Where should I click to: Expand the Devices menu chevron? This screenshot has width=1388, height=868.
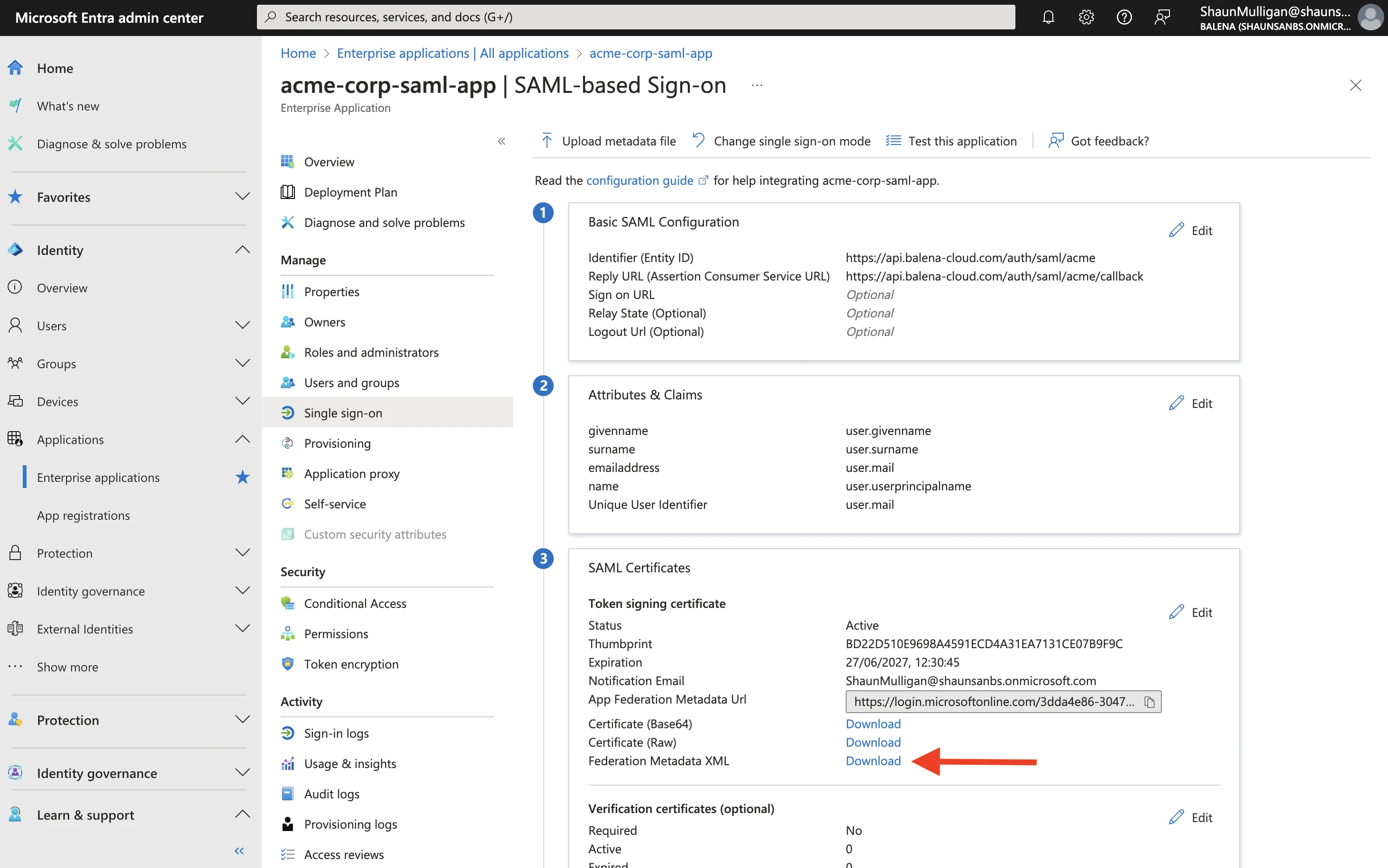pos(242,401)
